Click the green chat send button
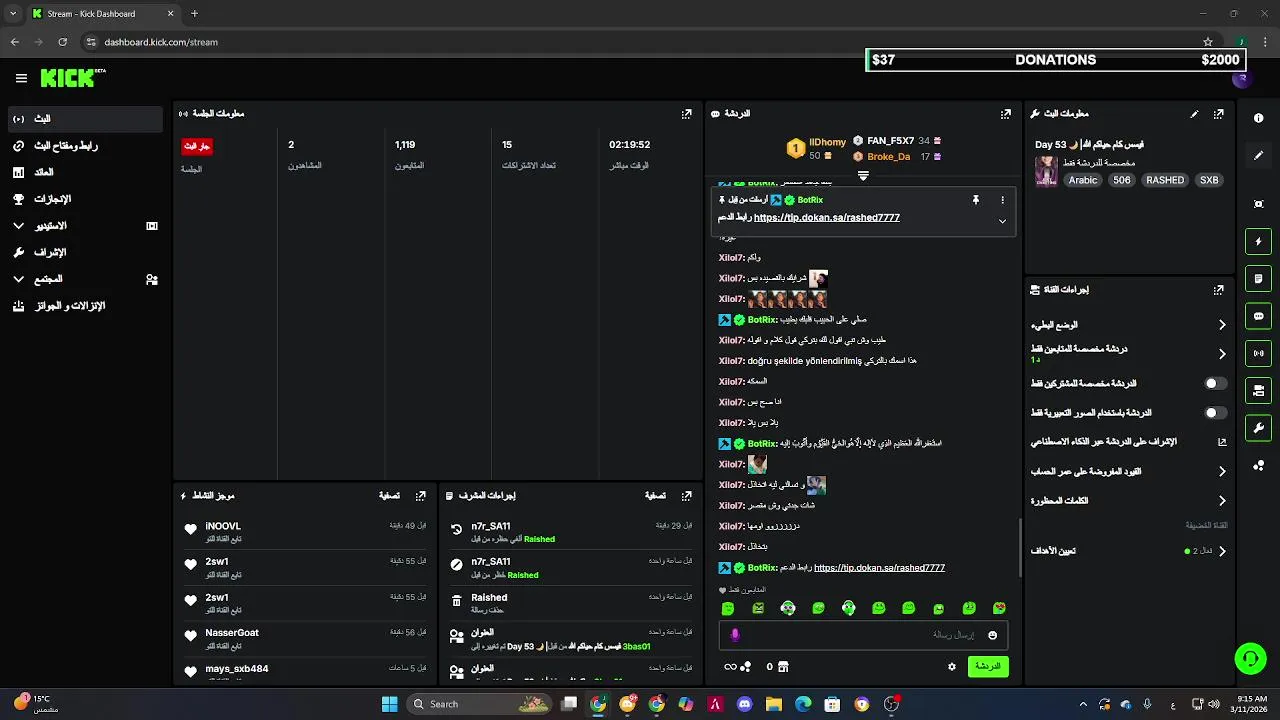This screenshot has height=720, width=1280. click(988, 666)
